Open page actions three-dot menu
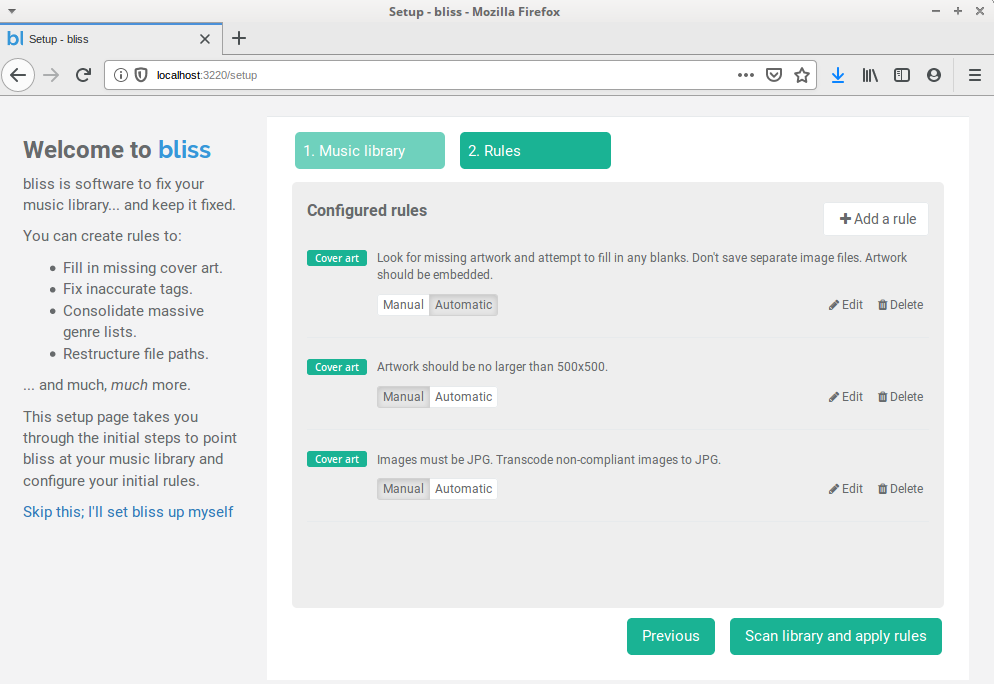 746,75
